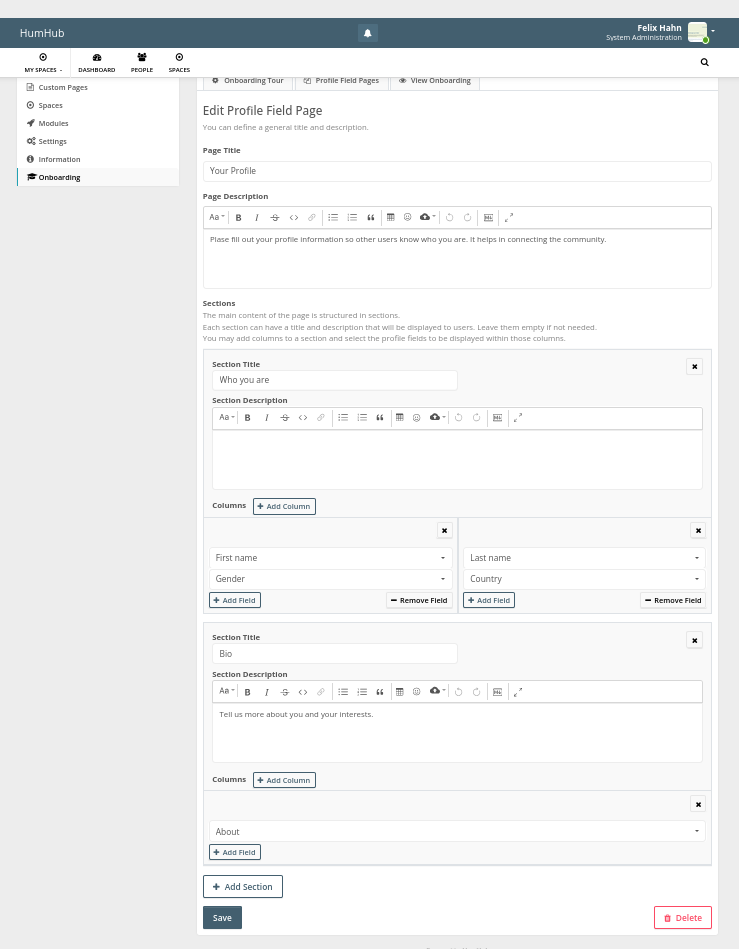Switch to Profile Field Pages tab

coord(341,81)
